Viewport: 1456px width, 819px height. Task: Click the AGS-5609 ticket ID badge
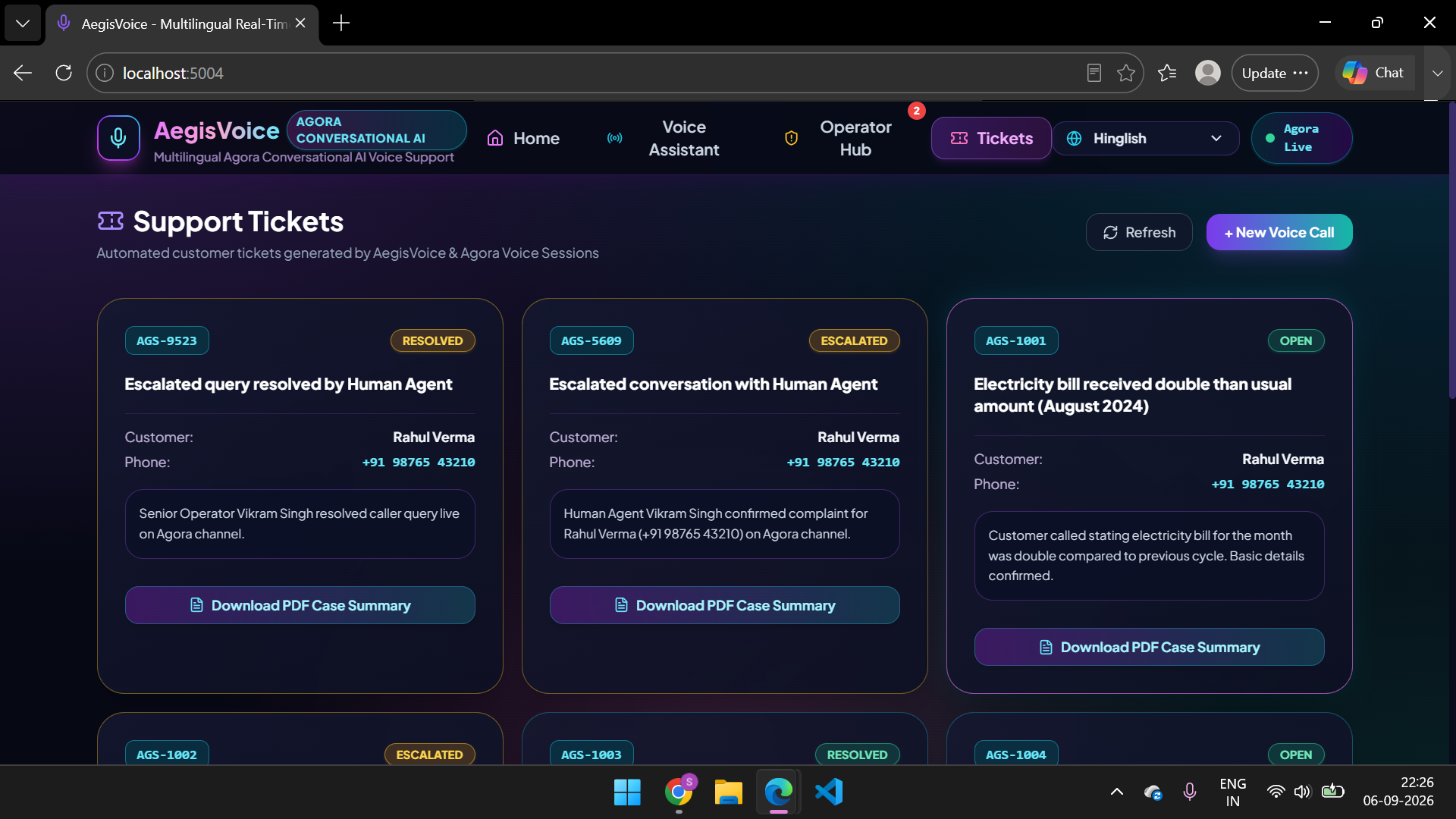point(591,340)
